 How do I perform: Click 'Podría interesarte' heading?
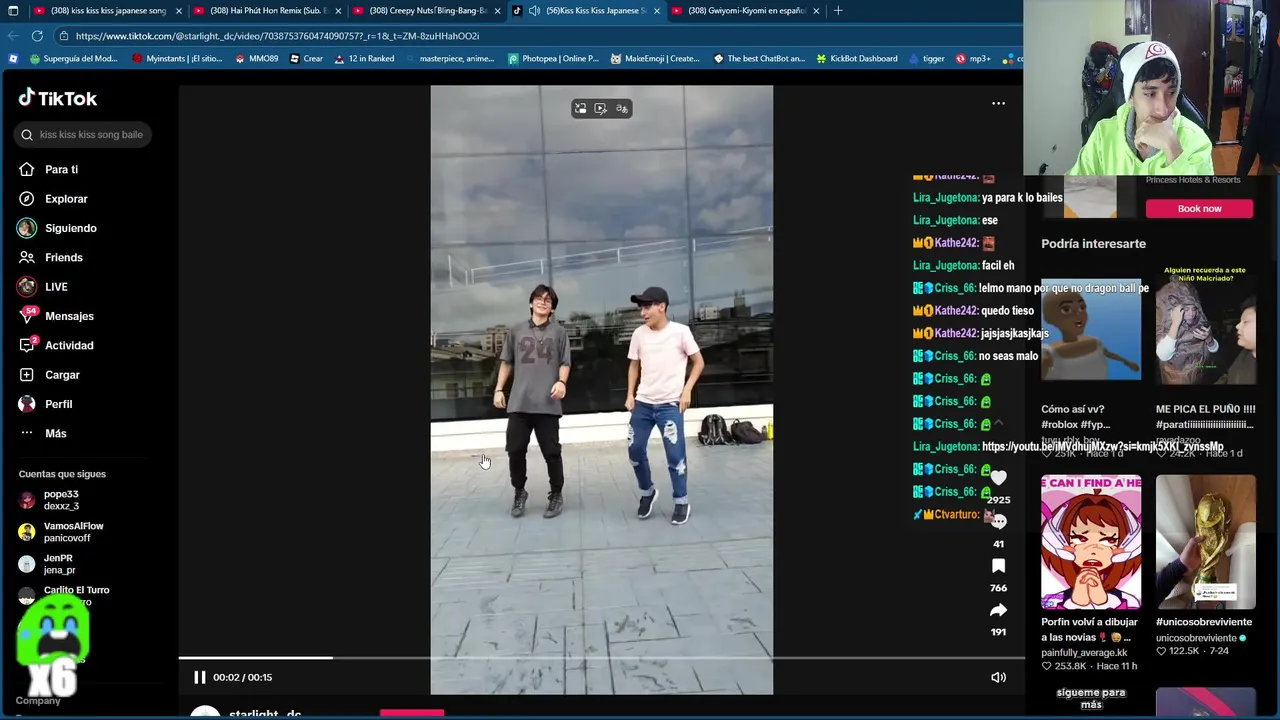(x=1093, y=244)
